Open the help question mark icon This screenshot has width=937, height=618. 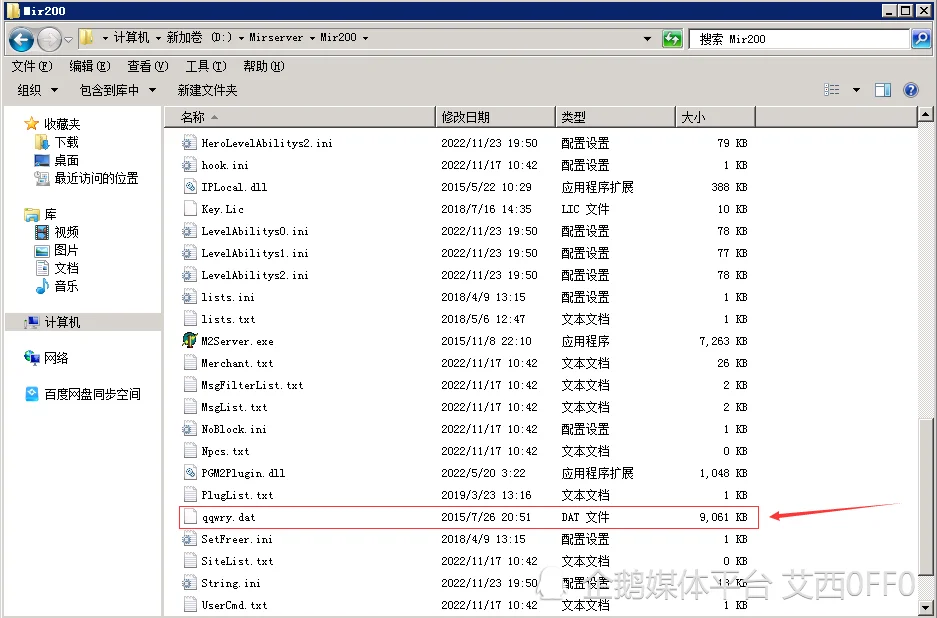tap(910, 90)
